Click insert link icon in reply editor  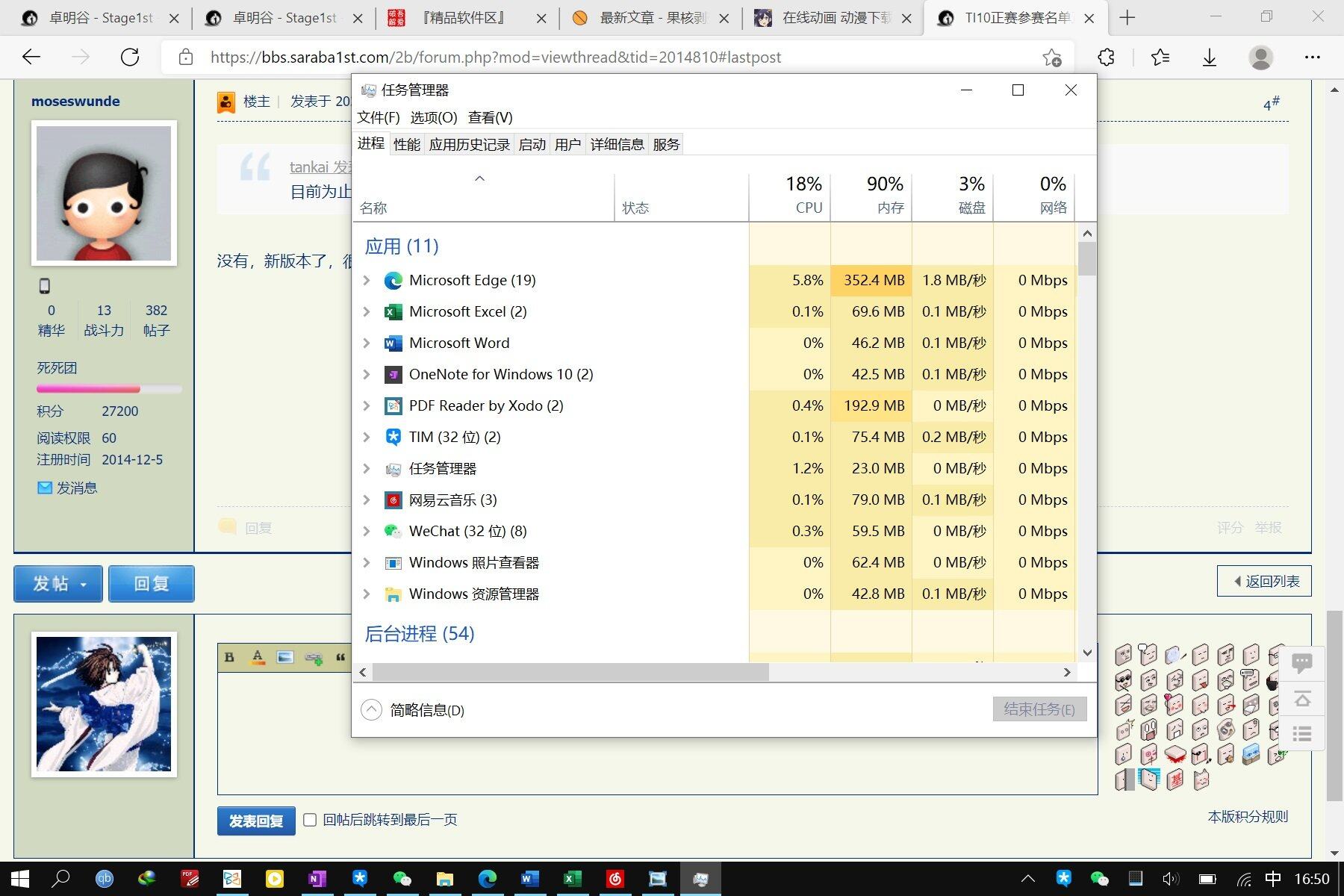pyautogui.click(x=314, y=658)
